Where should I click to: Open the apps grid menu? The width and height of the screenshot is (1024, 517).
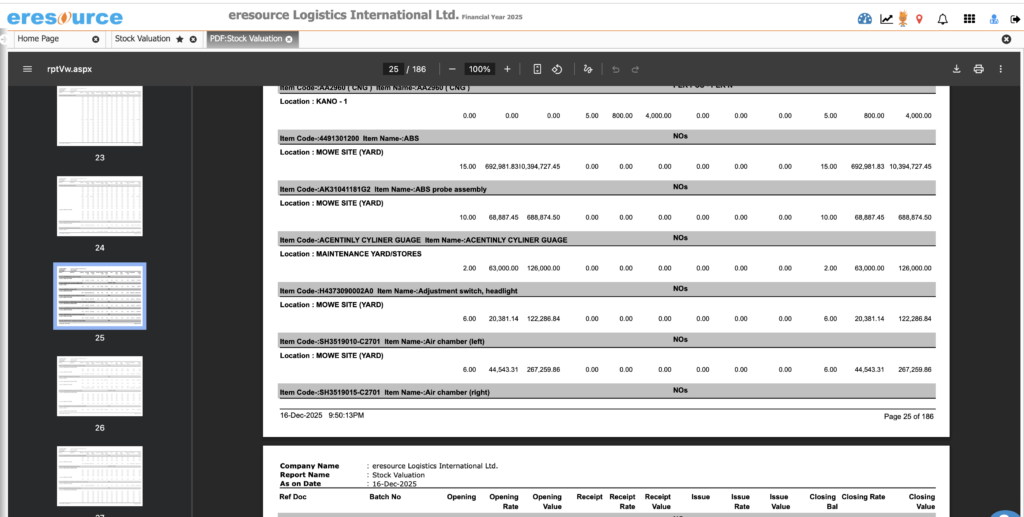coord(969,18)
